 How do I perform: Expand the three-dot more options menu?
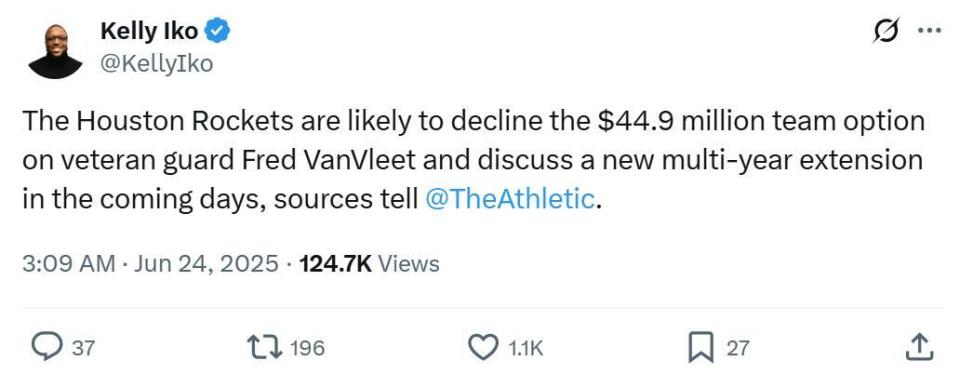pos(929,31)
